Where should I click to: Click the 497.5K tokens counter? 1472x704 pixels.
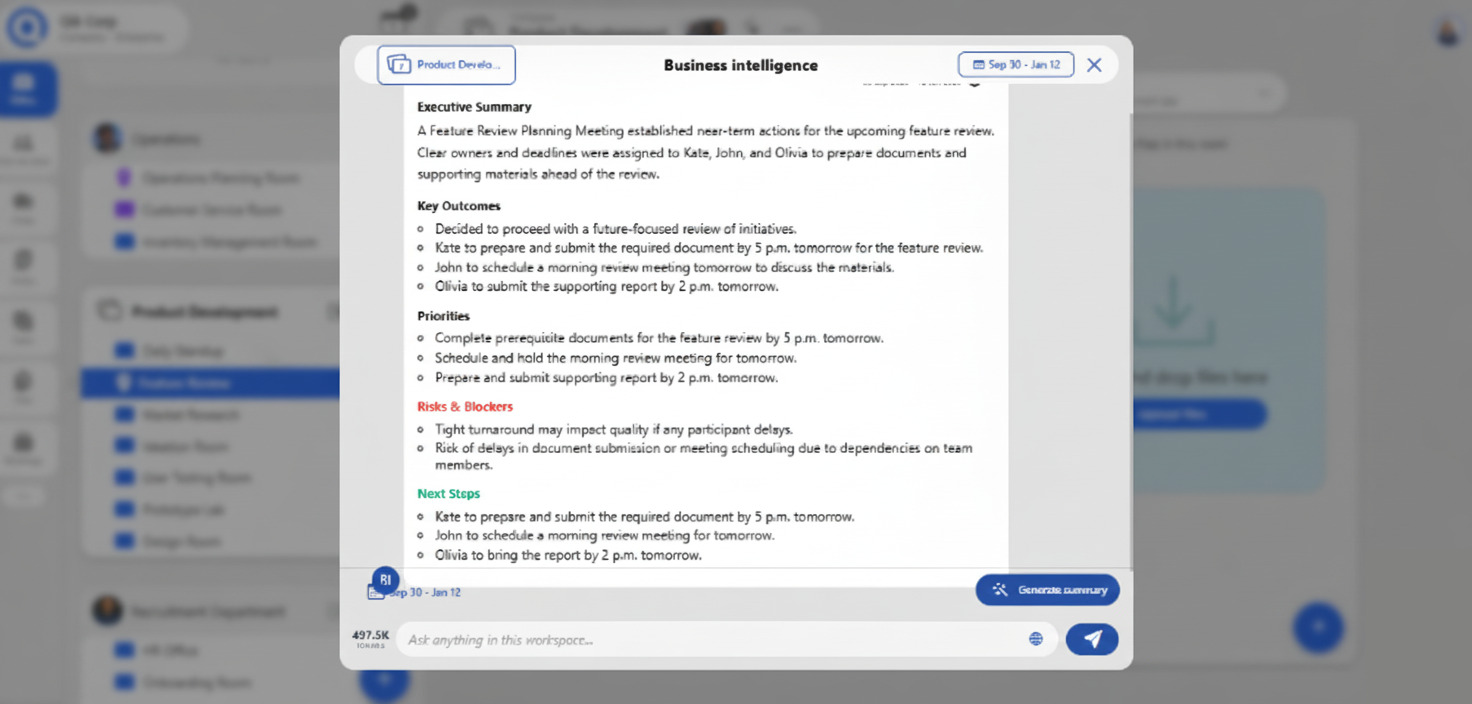tap(370, 638)
